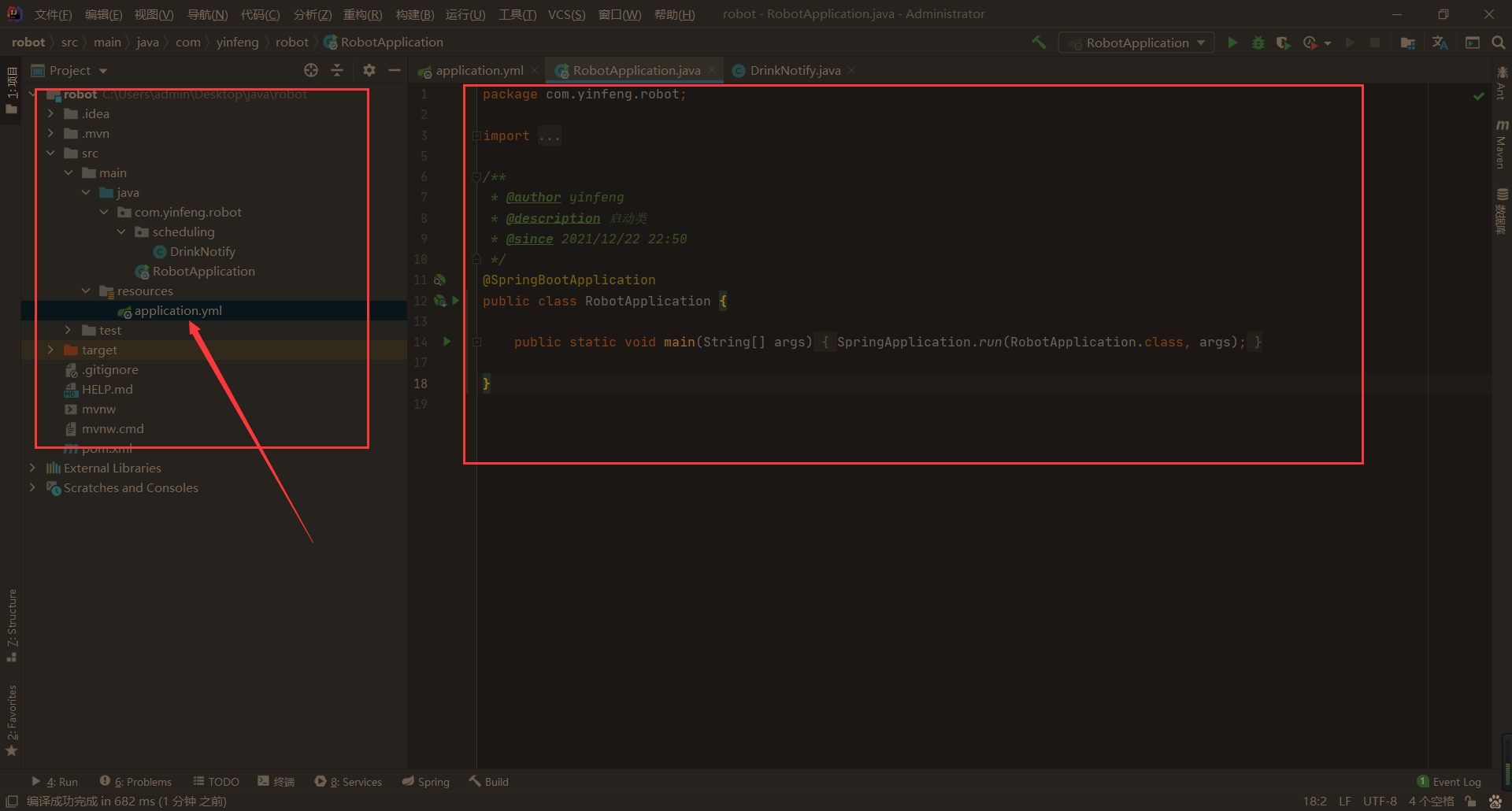Image resolution: width=1512 pixels, height=811 pixels.
Task: Click LF line separator in status bar
Action: [1345, 801]
